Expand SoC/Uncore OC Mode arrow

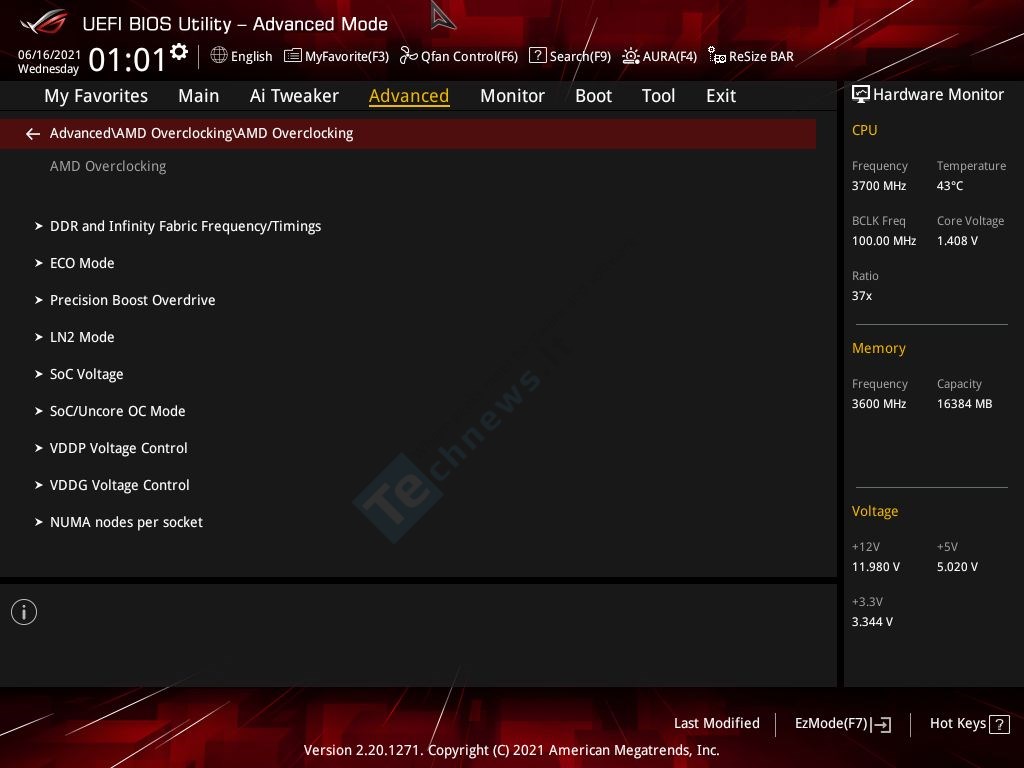click(x=39, y=411)
